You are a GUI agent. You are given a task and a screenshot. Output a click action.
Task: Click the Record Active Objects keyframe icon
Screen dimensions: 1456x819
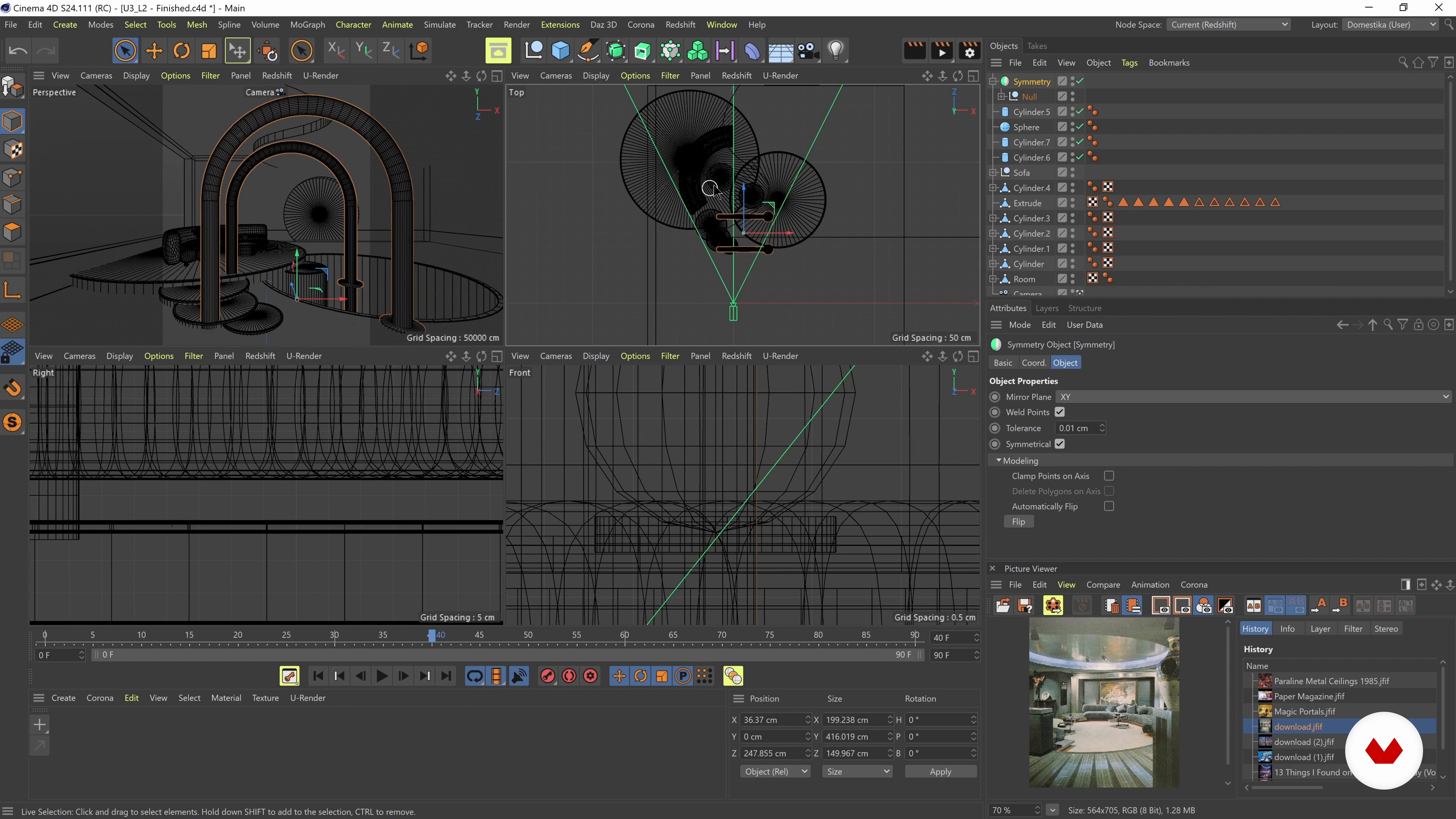tap(547, 676)
